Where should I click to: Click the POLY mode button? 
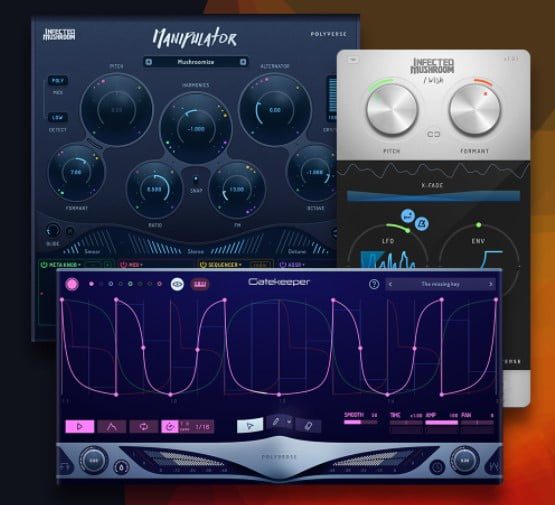point(58,81)
